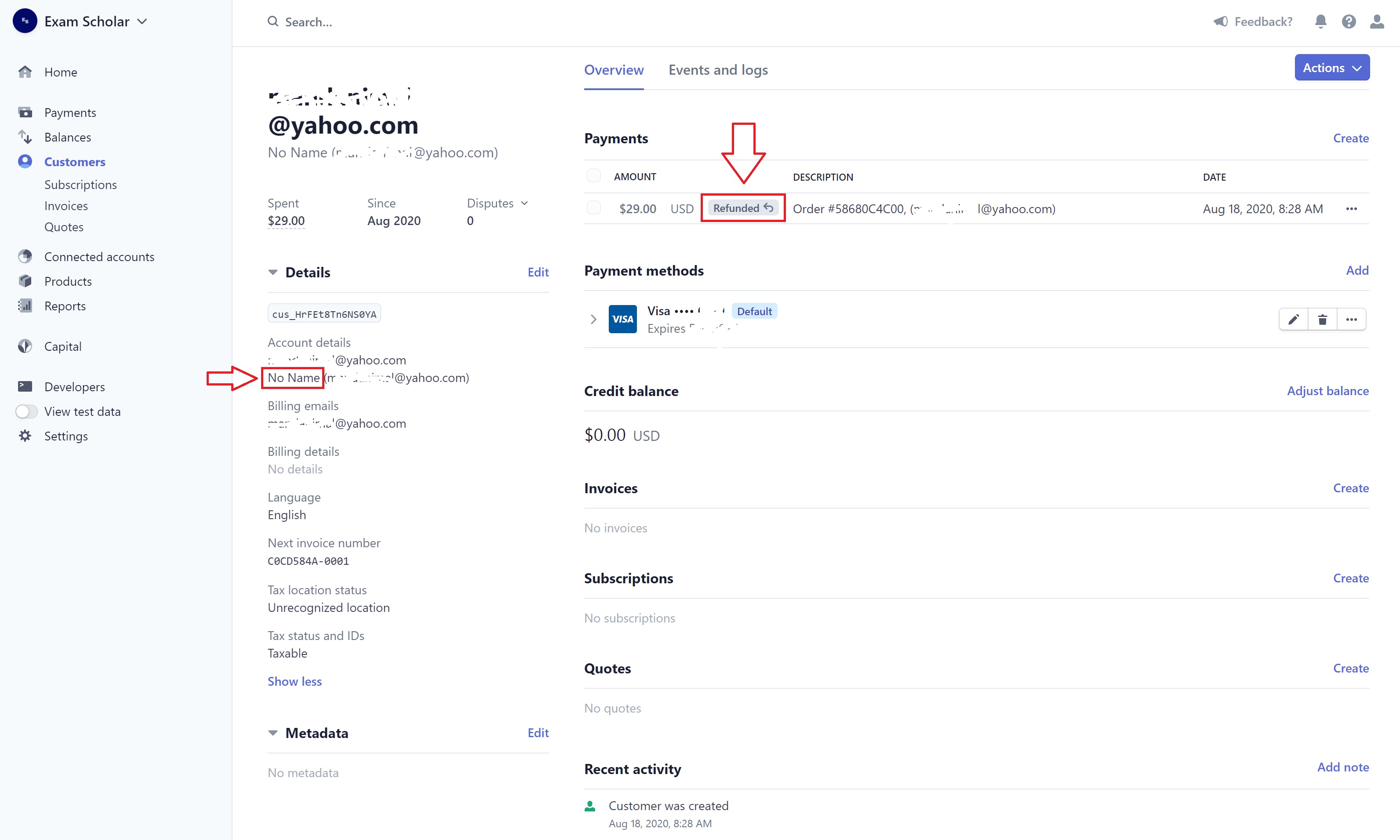Click the Feedback megaphone icon
The width and height of the screenshot is (1400, 840).
click(x=1221, y=22)
